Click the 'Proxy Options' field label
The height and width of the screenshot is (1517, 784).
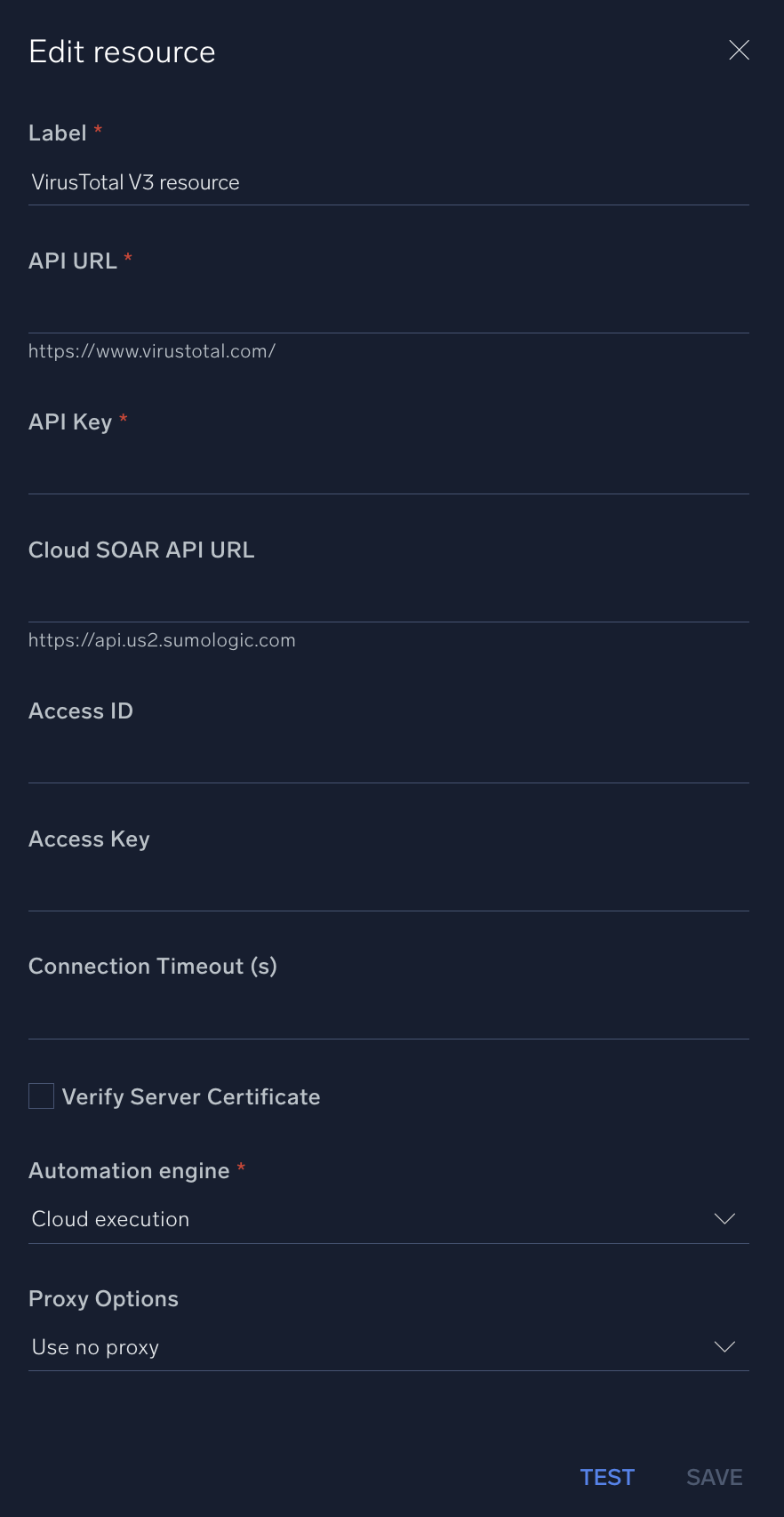coord(103,1299)
